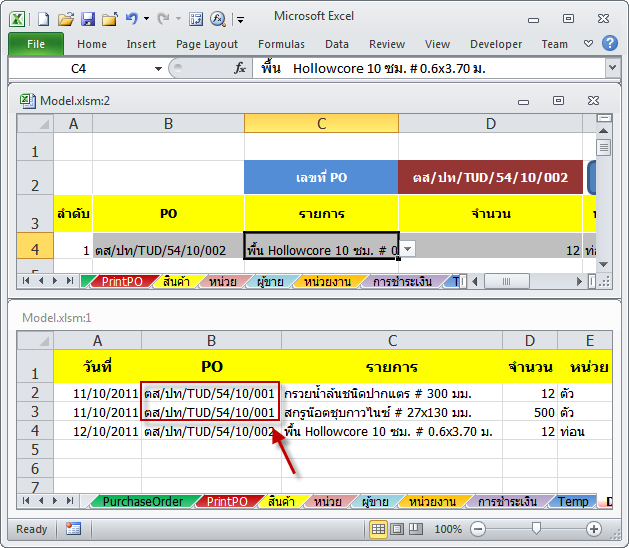Adjust the zoom slider handle

[x=536, y=529]
